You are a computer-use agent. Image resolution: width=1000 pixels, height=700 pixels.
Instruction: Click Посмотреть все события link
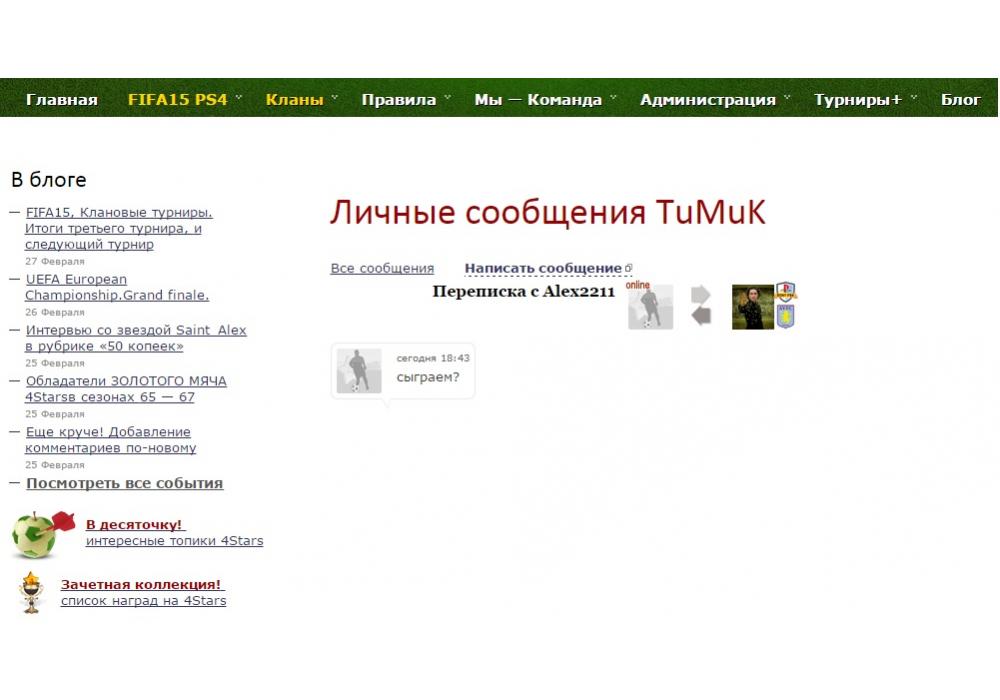(x=124, y=483)
